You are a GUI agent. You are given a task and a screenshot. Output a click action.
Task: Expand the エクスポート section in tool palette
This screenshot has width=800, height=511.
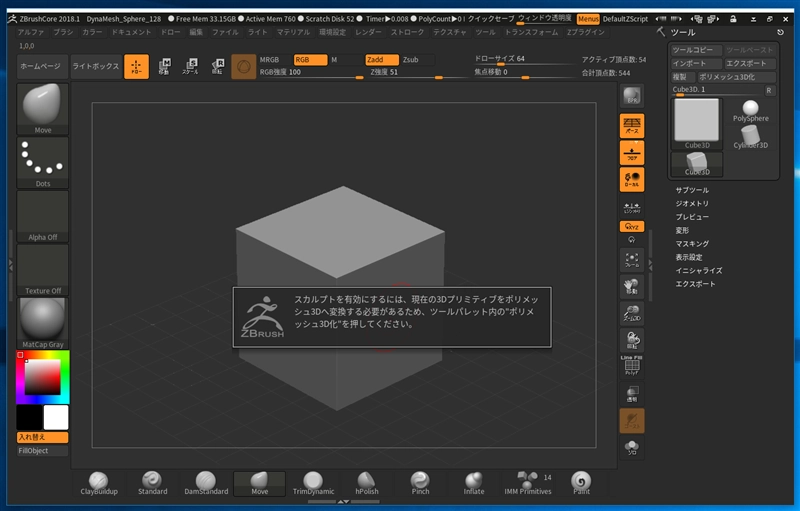695,284
